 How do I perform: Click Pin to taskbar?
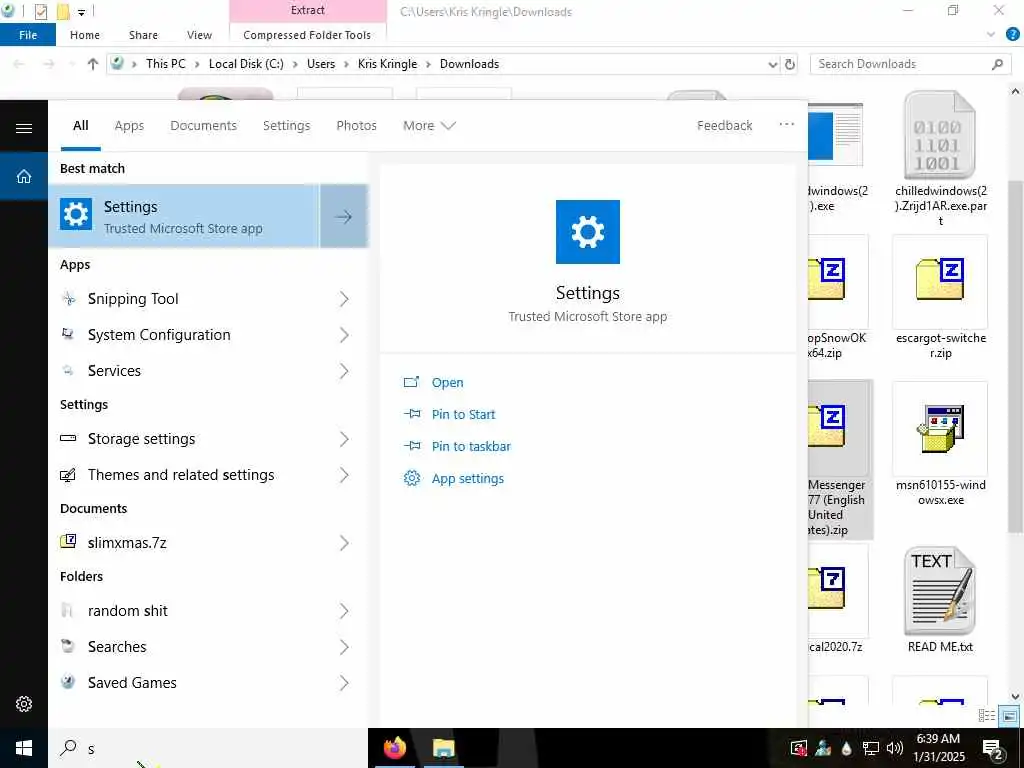tap(471, 446)
